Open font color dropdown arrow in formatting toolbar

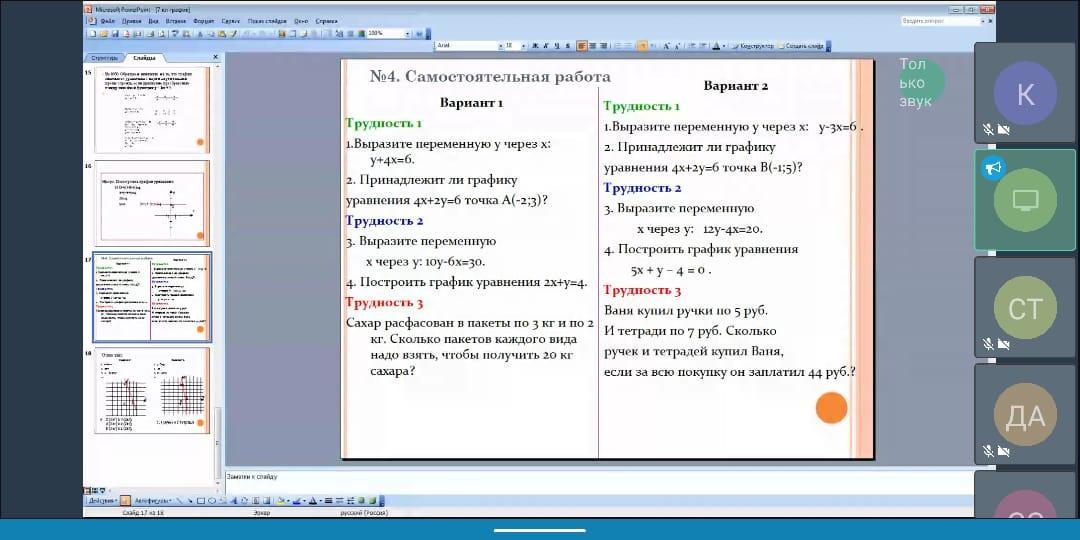tap(724, 46)
